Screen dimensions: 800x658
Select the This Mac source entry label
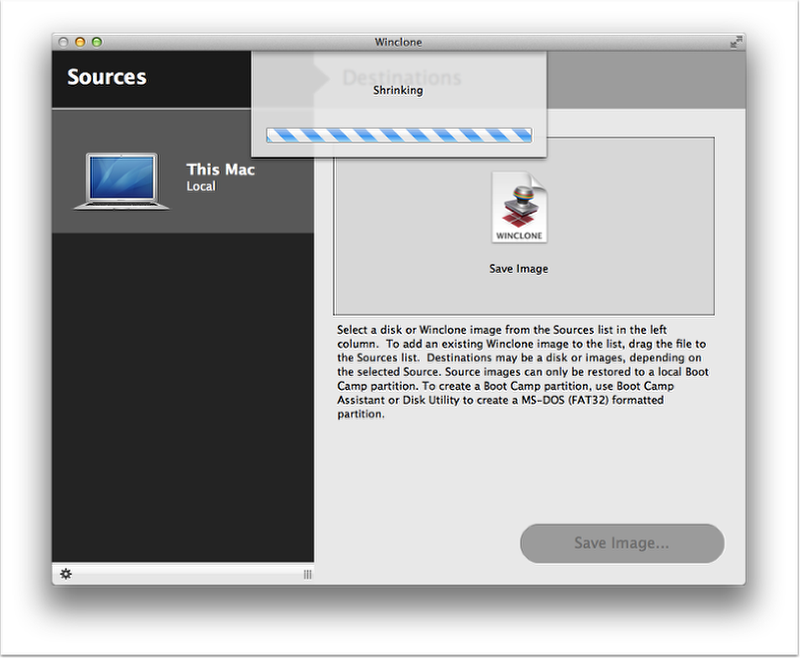pos(220,169)
